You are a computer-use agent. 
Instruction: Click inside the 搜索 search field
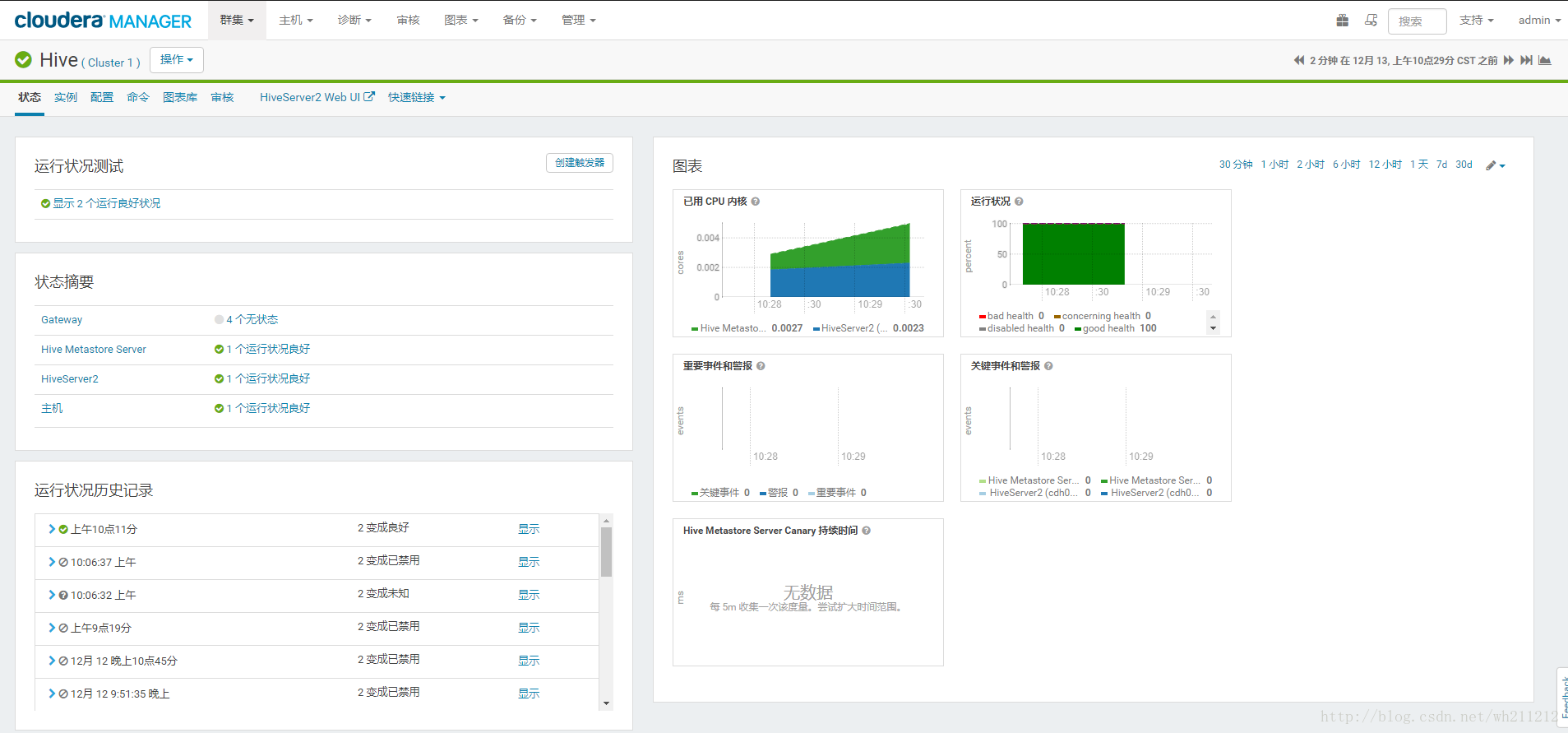[x=1418, y=21]
